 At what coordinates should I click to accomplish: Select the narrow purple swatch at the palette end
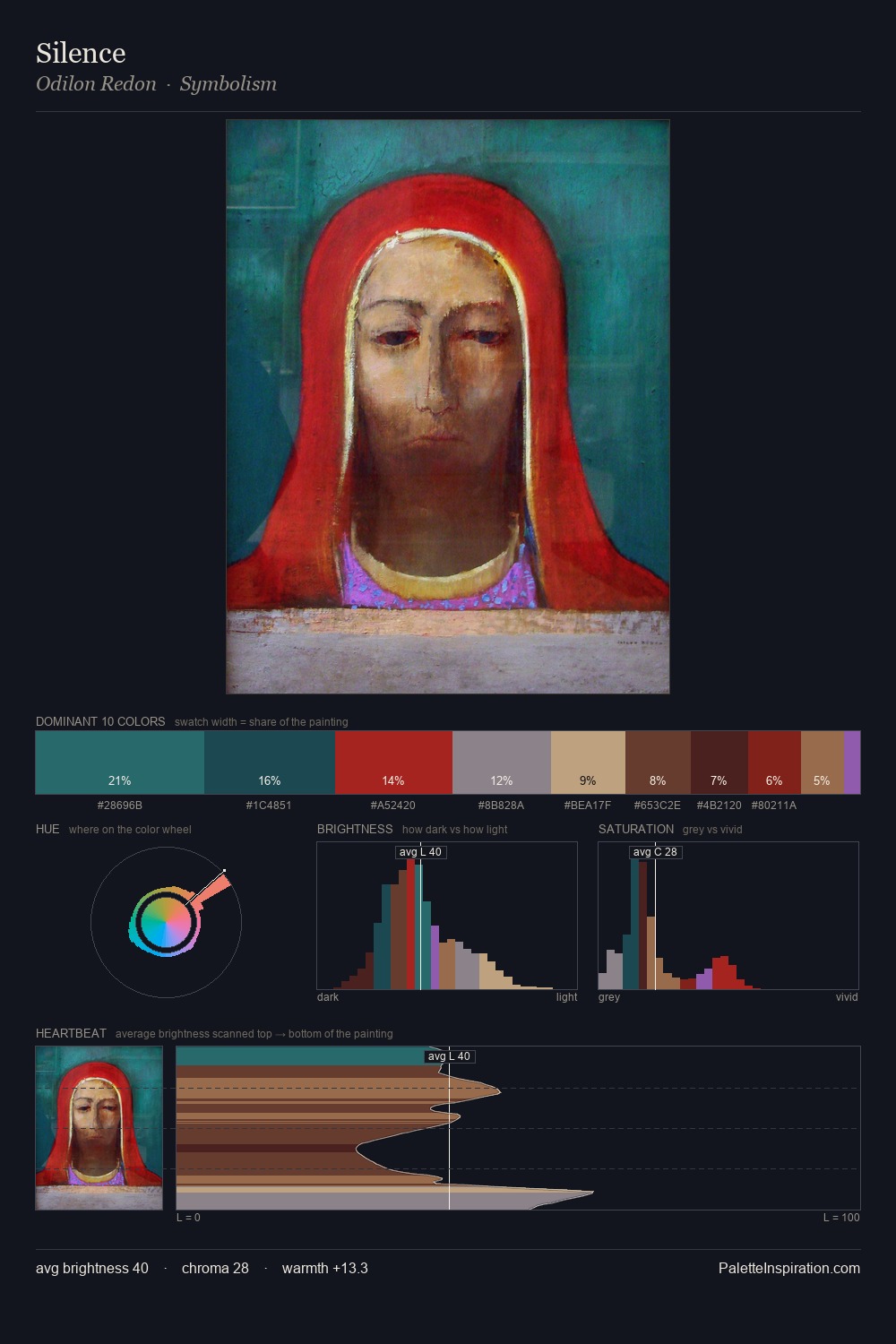tap(852, 762)
